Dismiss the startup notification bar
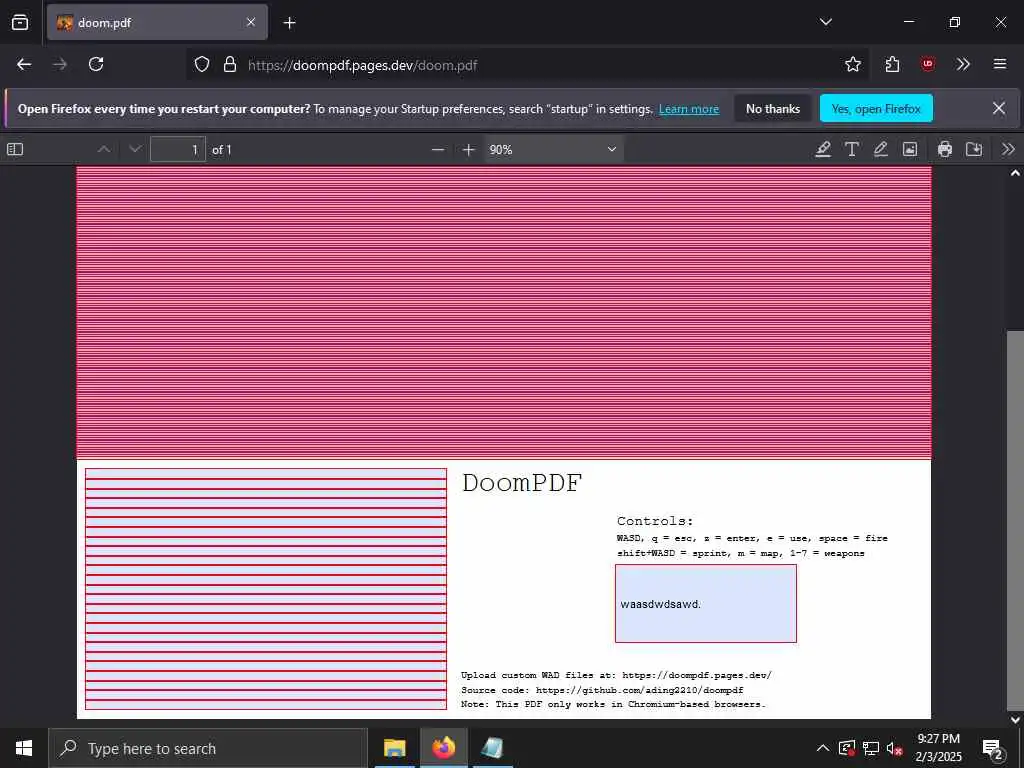 click(x=999, y=108)
